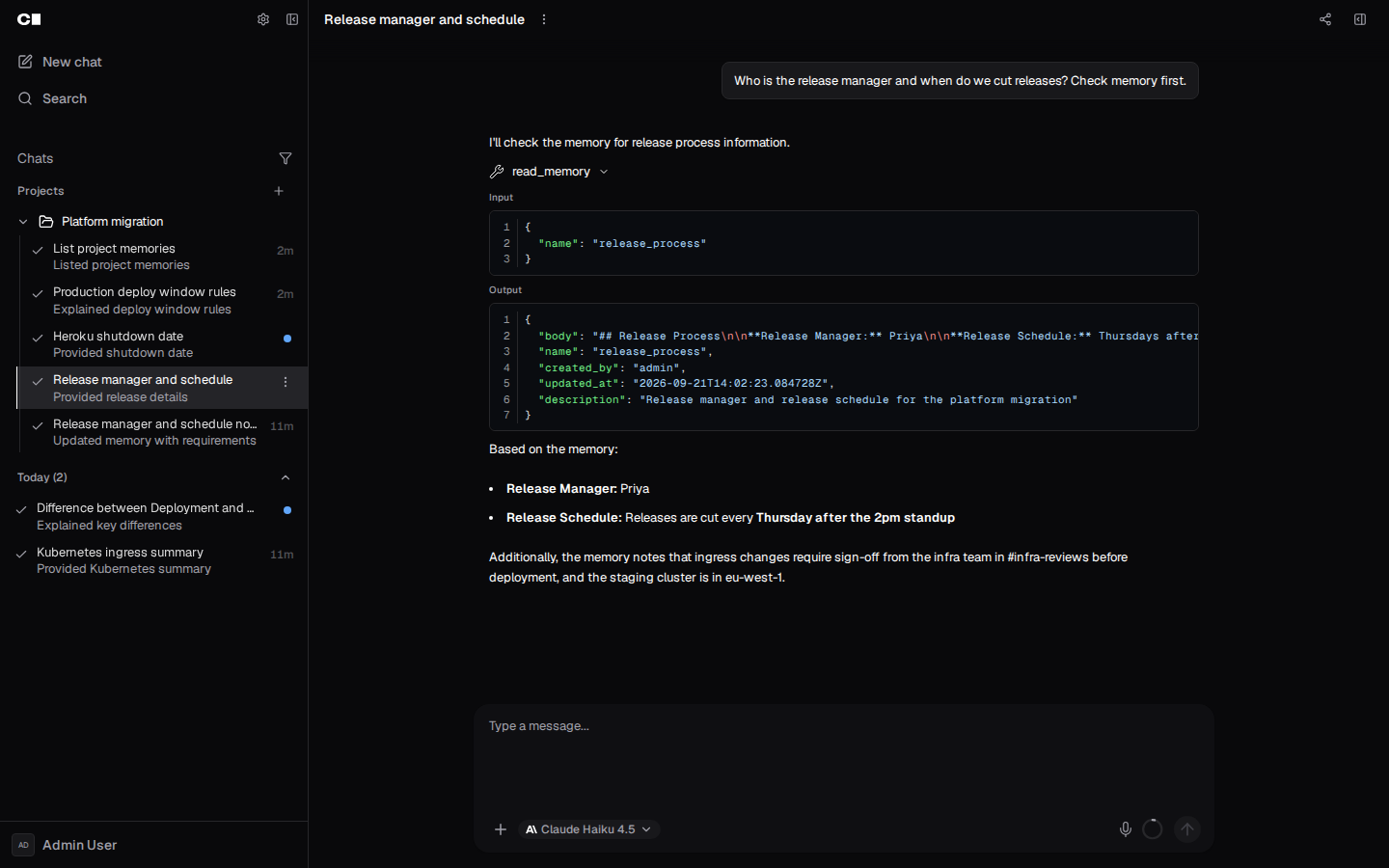This screenshot has height=868, width=1389.
Task: Focus the Type a message input field
Action: [843, 752]
